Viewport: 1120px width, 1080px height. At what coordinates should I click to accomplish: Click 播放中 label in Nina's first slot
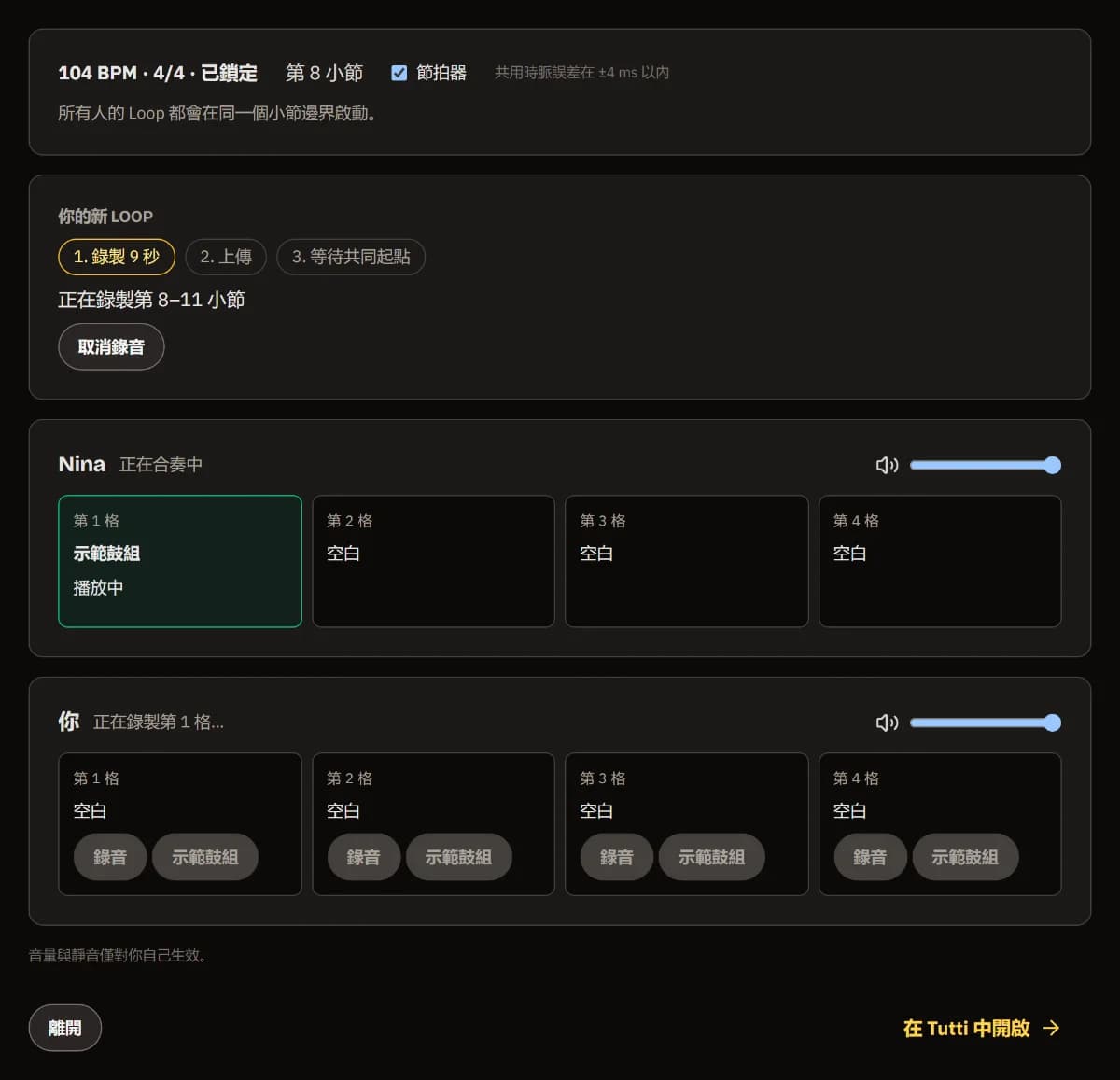(x=98, y=588)
